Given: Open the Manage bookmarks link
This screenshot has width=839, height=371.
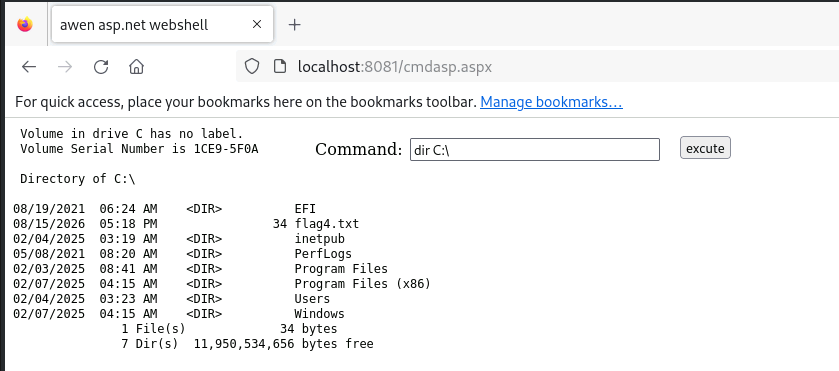Looking at the screenshot, I should 551,102.
